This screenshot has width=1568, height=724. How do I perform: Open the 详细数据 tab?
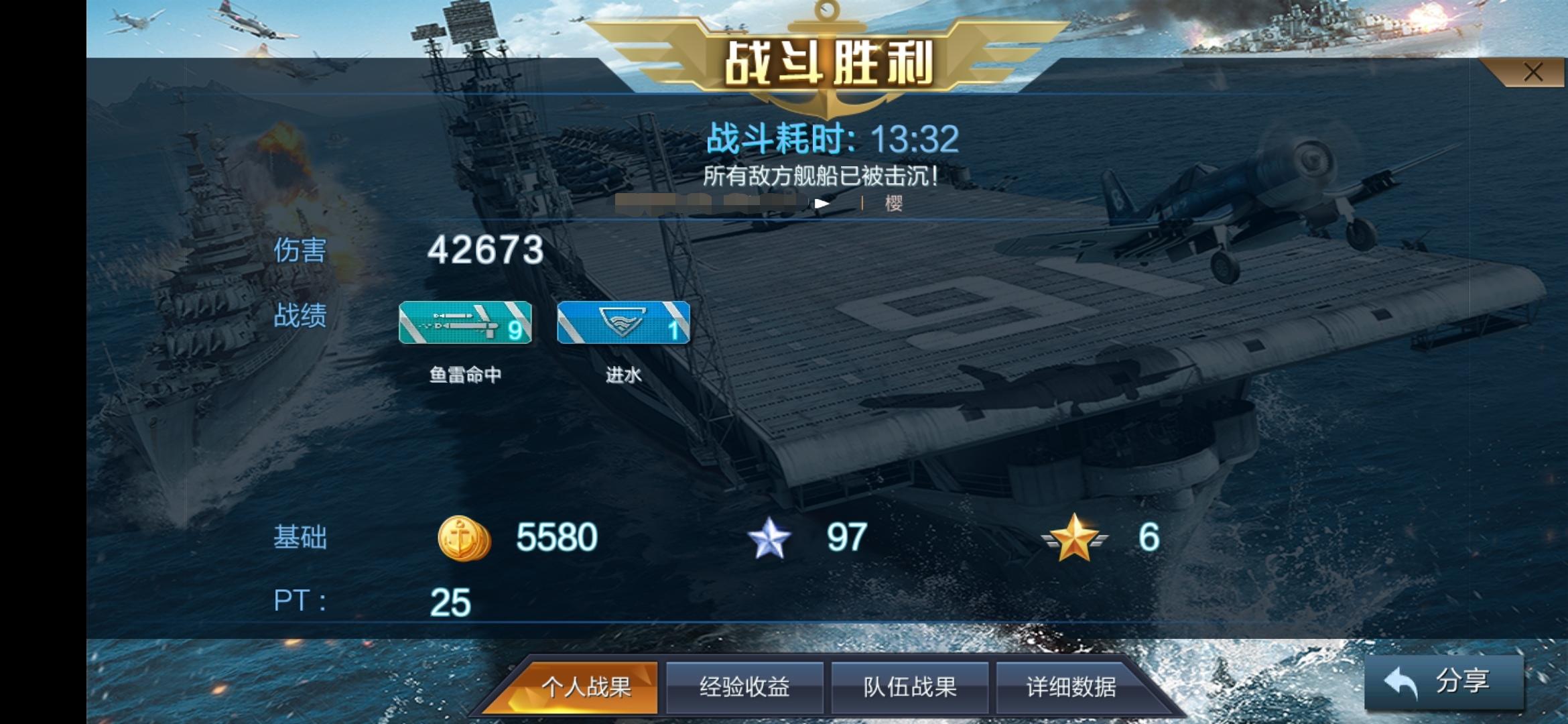pos(1071,687)
